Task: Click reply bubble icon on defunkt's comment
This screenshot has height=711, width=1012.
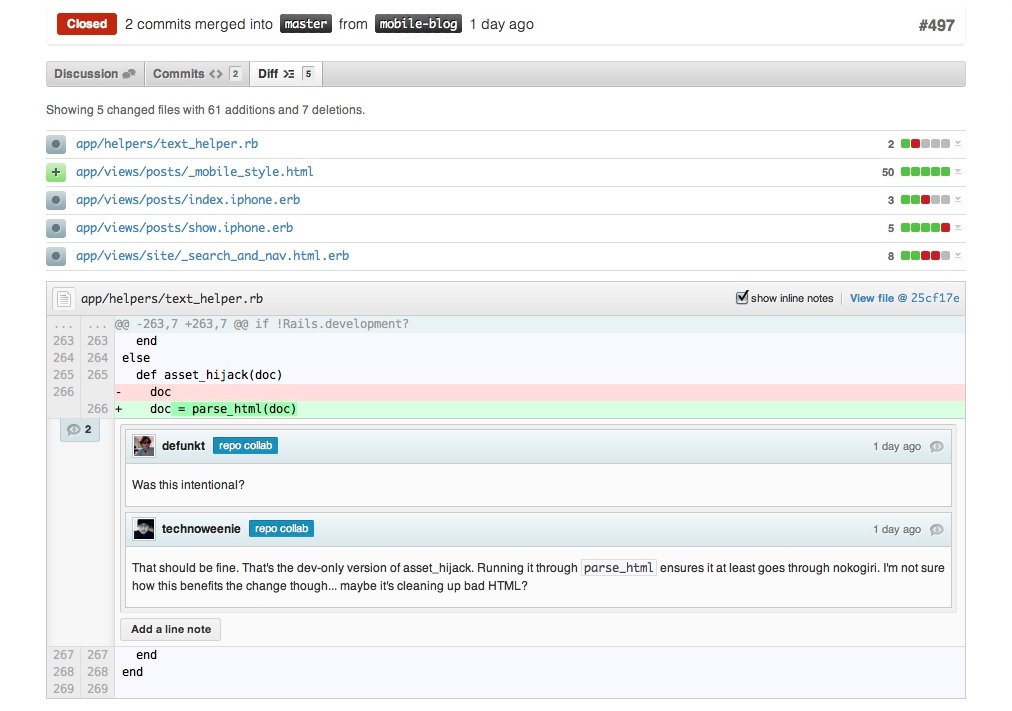Action: coord(936,447)
